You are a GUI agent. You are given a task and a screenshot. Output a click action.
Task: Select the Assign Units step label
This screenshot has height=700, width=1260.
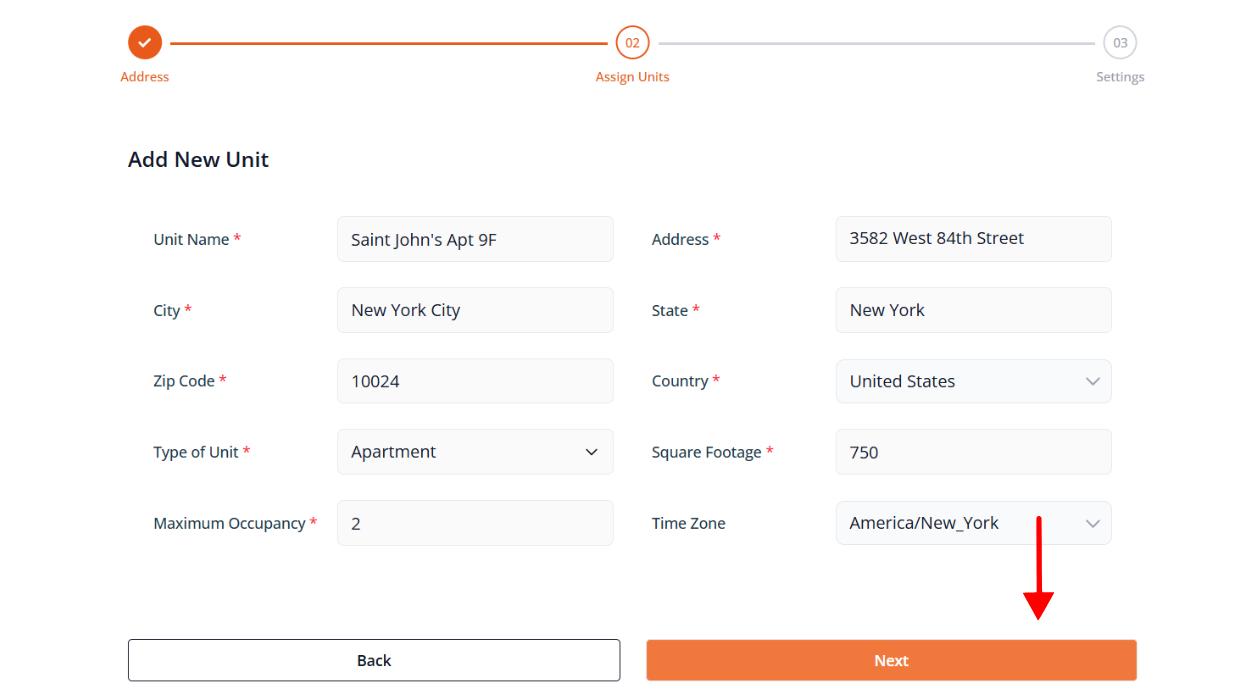(x=632, y=77)
